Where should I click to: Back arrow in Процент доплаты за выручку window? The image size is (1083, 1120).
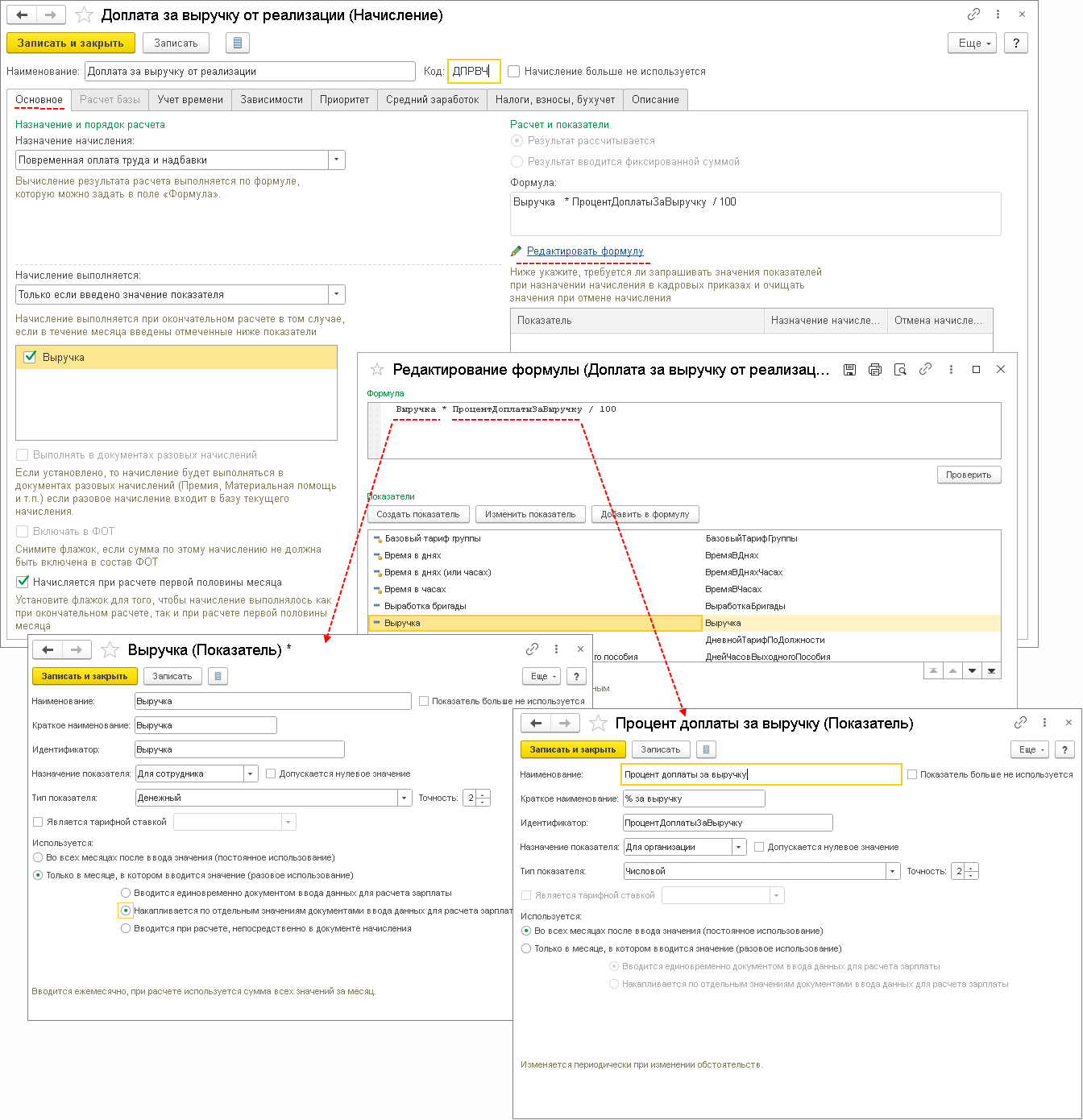[536, 723]
